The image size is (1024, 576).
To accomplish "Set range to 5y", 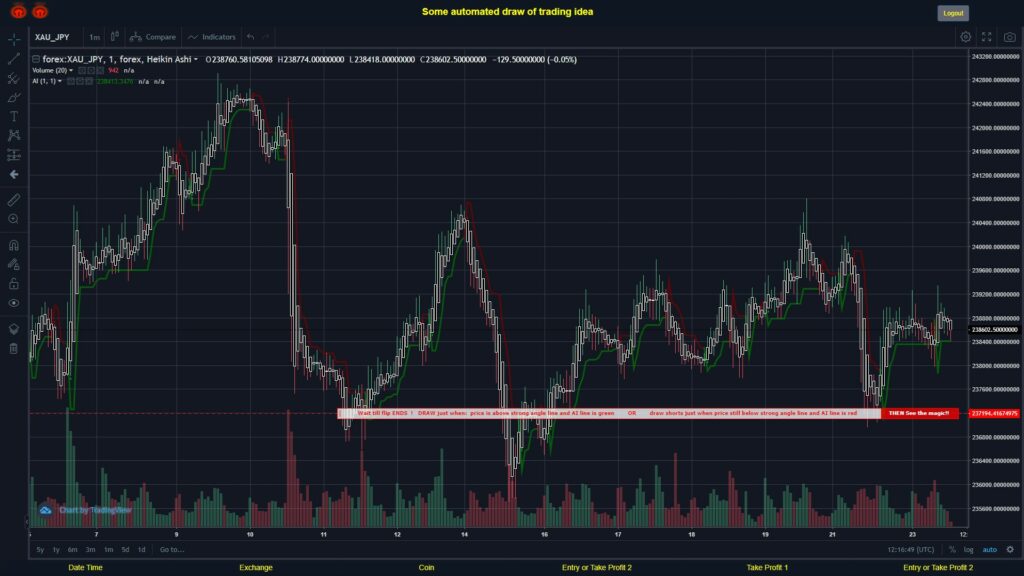I will [40, 550].
